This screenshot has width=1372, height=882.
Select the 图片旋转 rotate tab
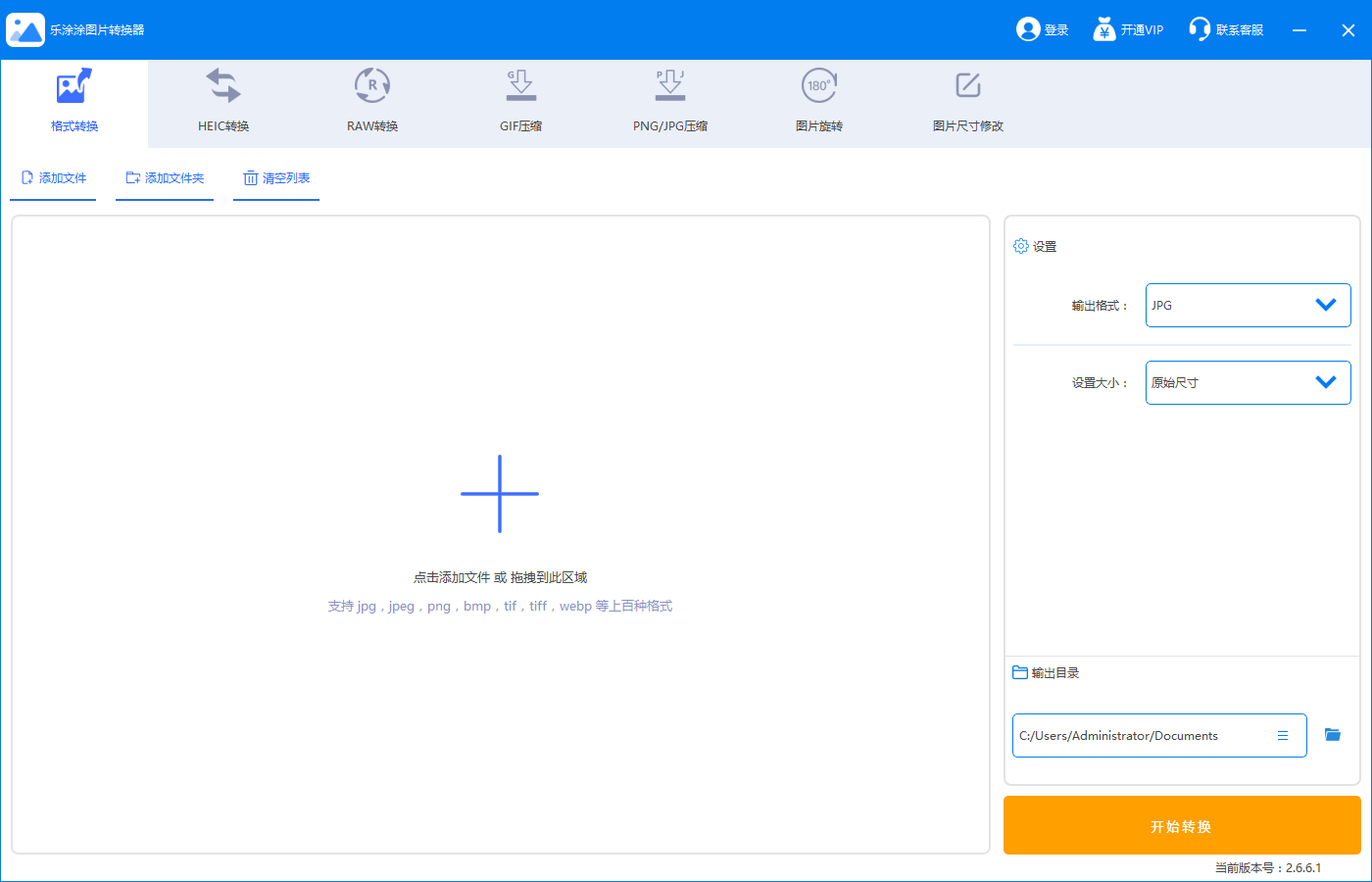click(x=819, y=103)
